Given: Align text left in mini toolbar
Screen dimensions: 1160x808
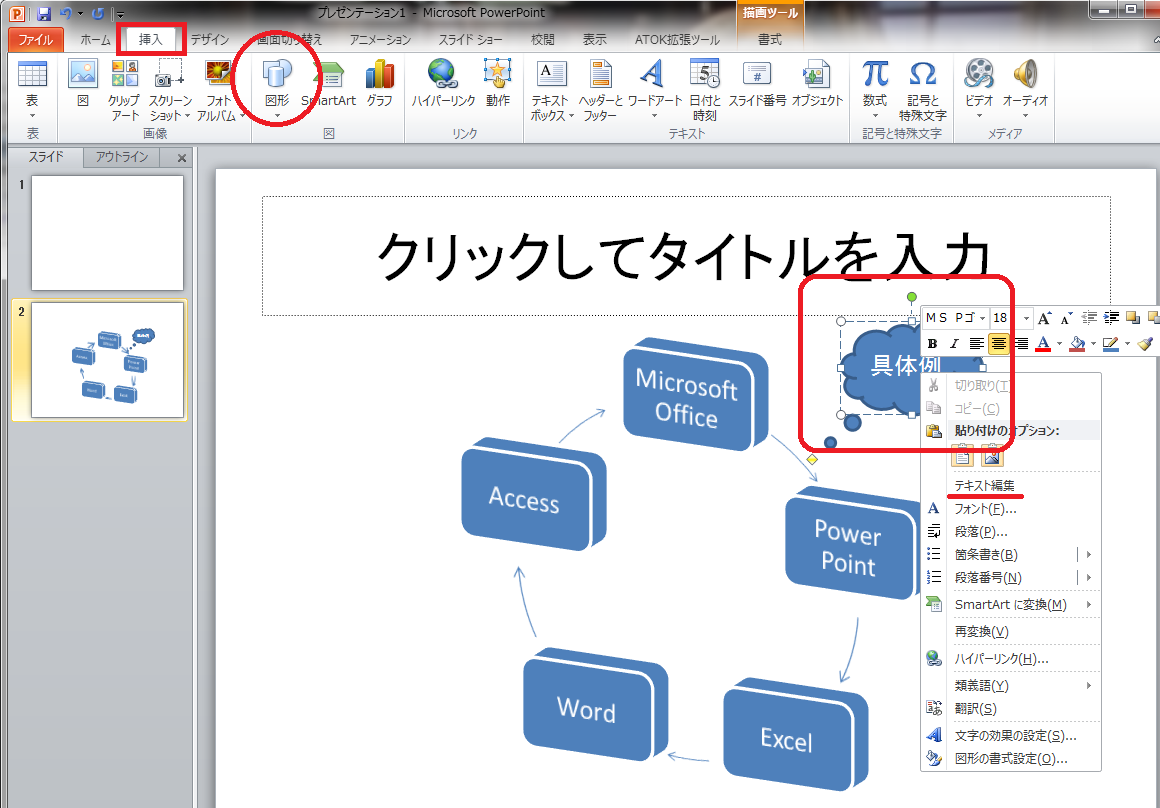Looking at the screenshot, I should [977, 343].
